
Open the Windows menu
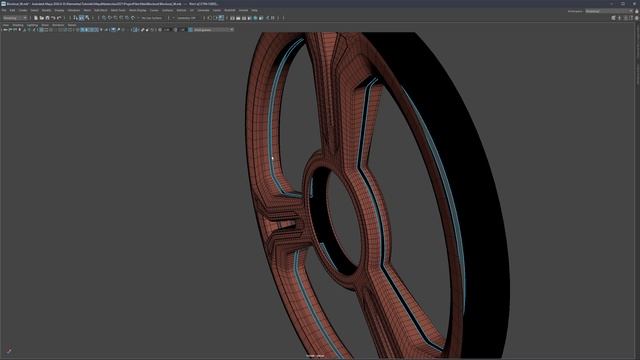pyautogui.click(x=73, y=10)
